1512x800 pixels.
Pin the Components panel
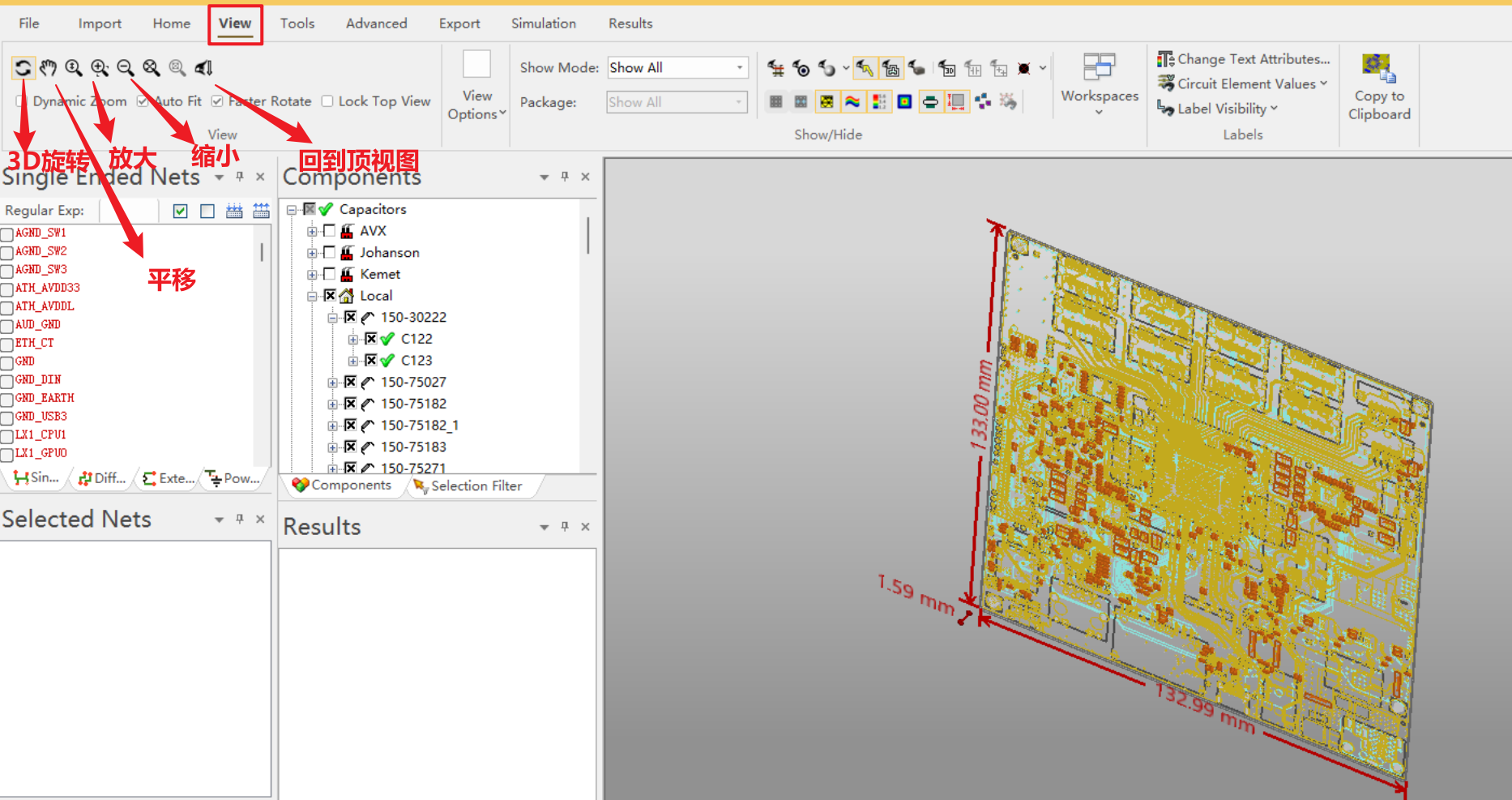pos(565,176)
